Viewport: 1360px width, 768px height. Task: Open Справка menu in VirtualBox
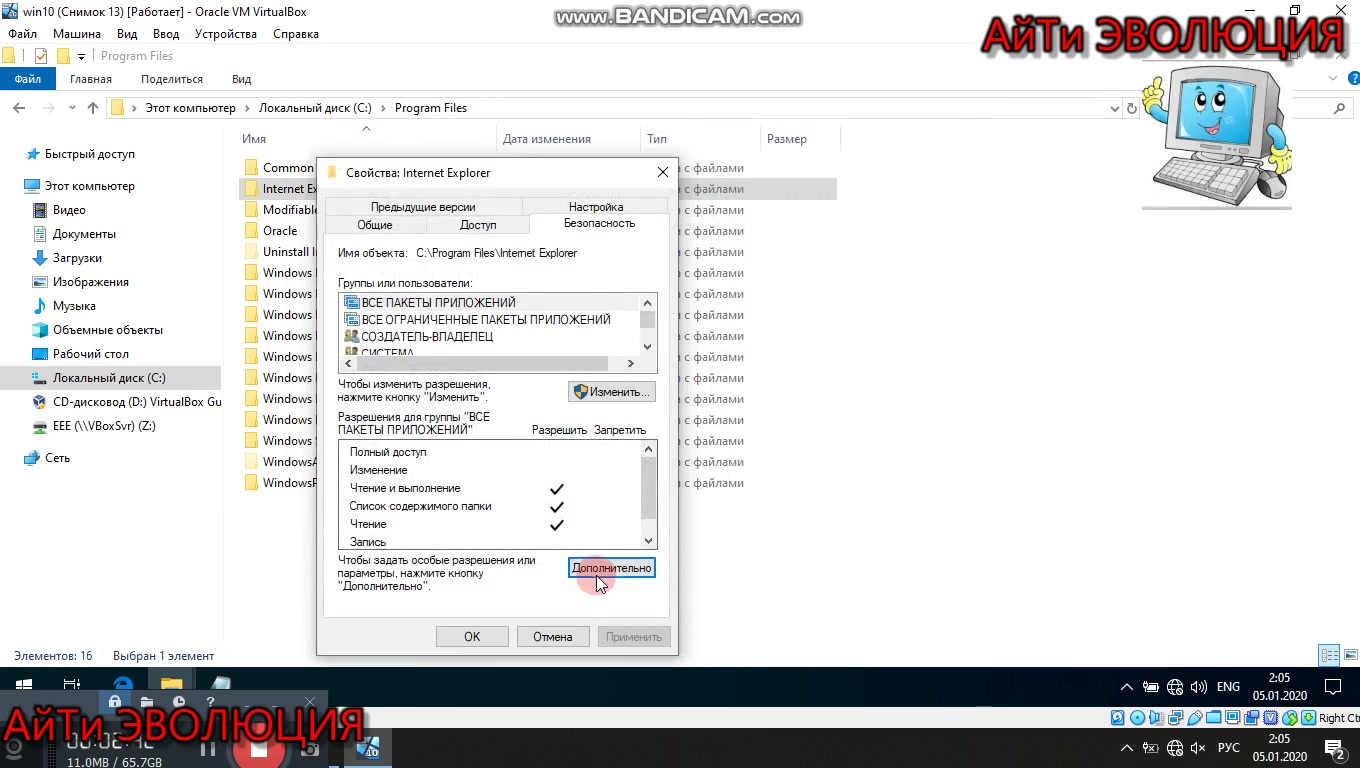click(x=296, y=34)
